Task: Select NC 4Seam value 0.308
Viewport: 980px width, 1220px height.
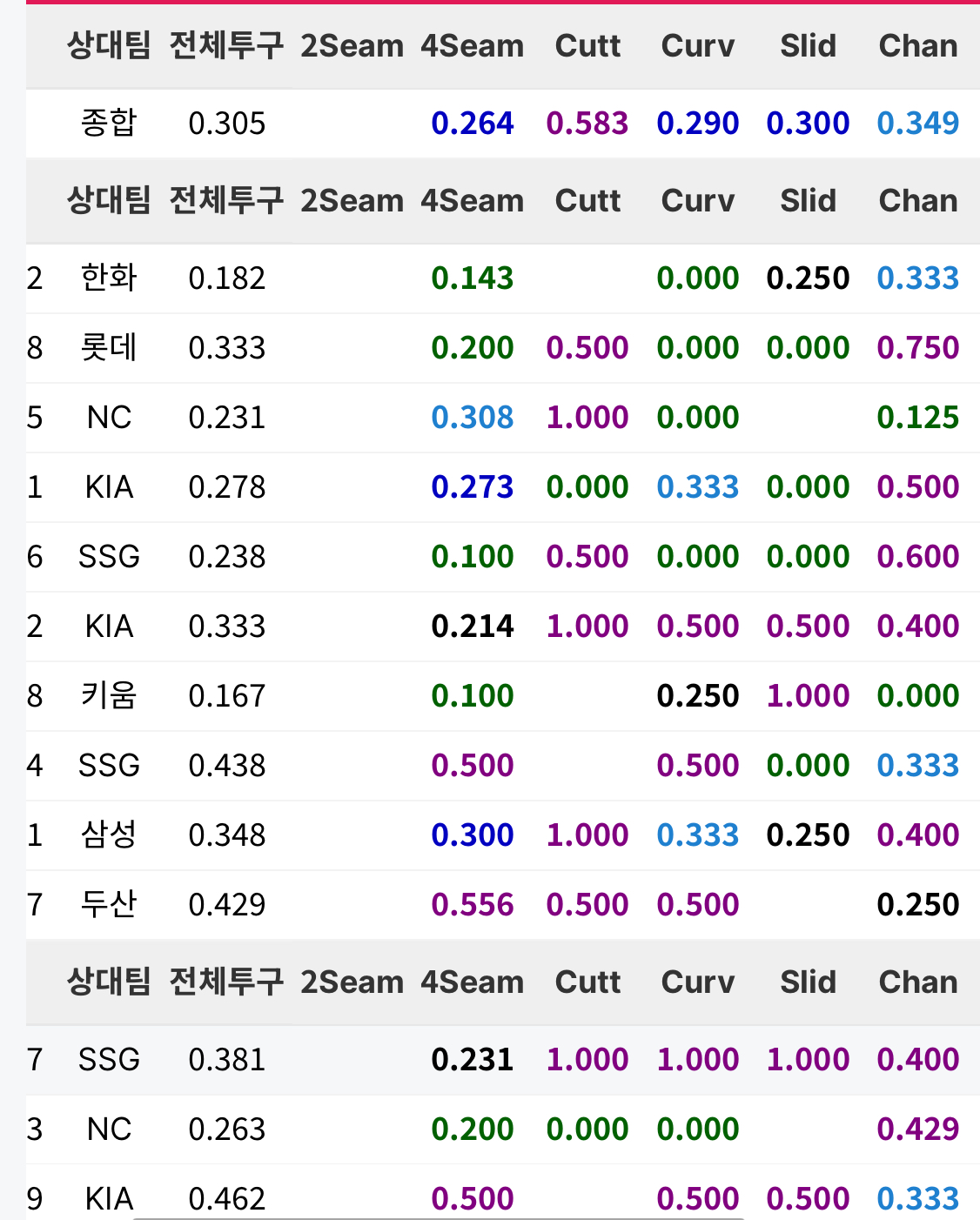Action: [x=473, y=418]
